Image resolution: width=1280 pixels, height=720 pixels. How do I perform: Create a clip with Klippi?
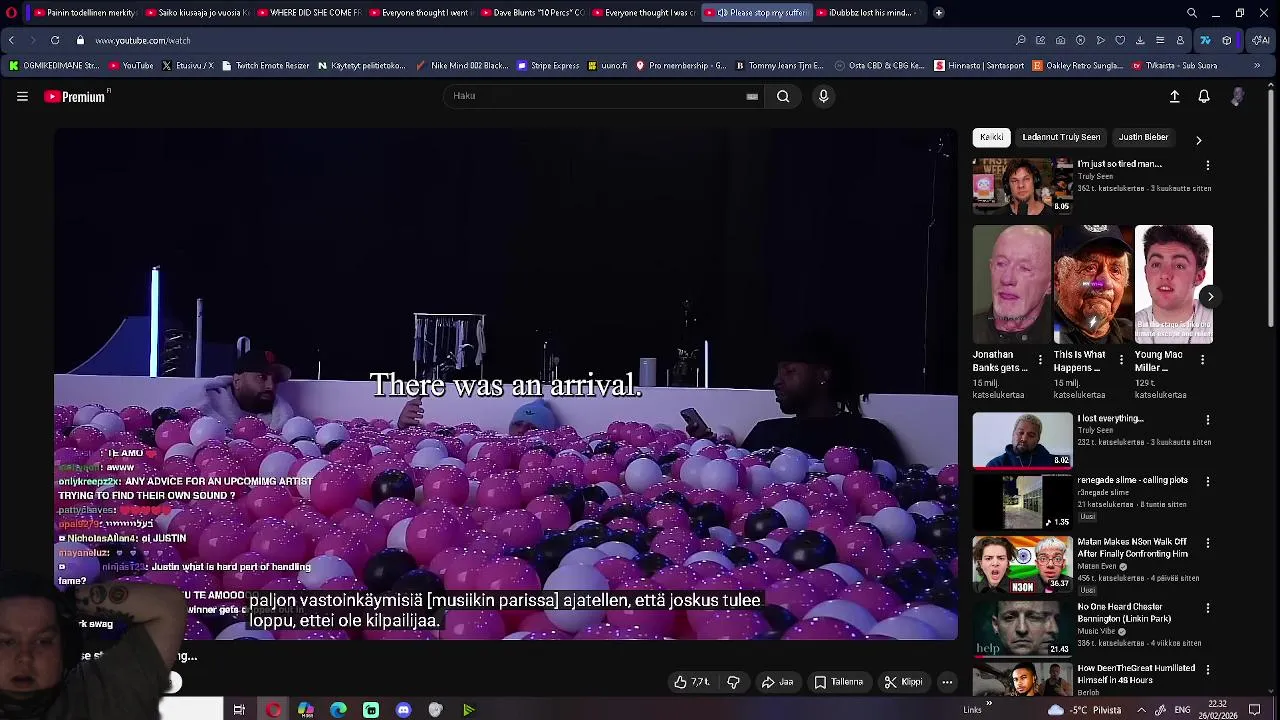pos(903,682)
